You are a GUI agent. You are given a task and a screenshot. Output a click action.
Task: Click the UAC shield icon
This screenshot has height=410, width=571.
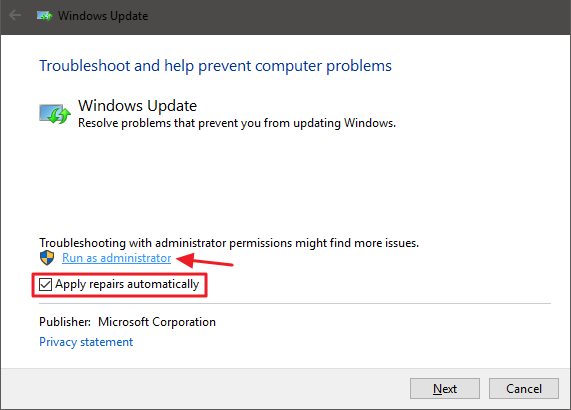pyautogui.click(x=47, y=257)
